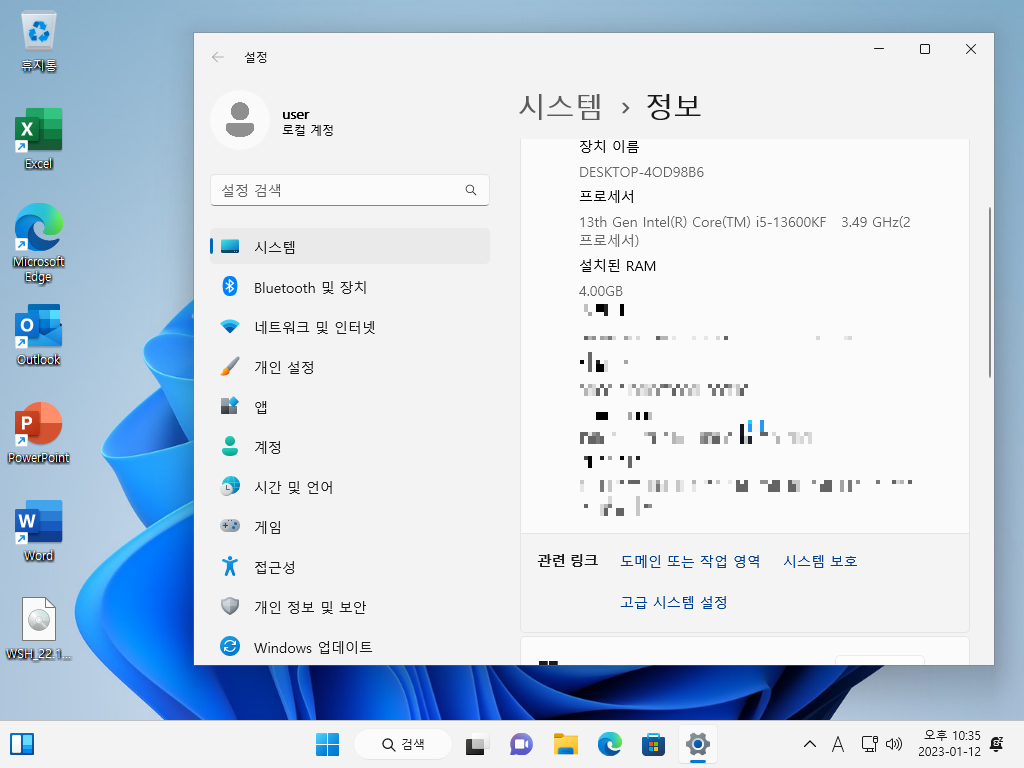Open the Recycle Bin desktop icon
Viewport: 1024px width, 768px height.
click(39, 42)
